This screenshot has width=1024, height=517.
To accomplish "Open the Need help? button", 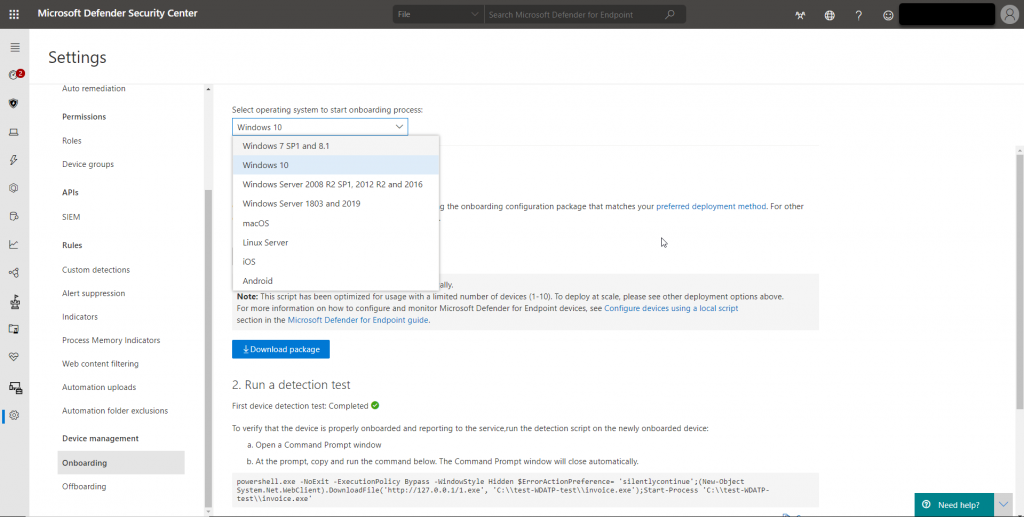I will (x=954, y=505).
